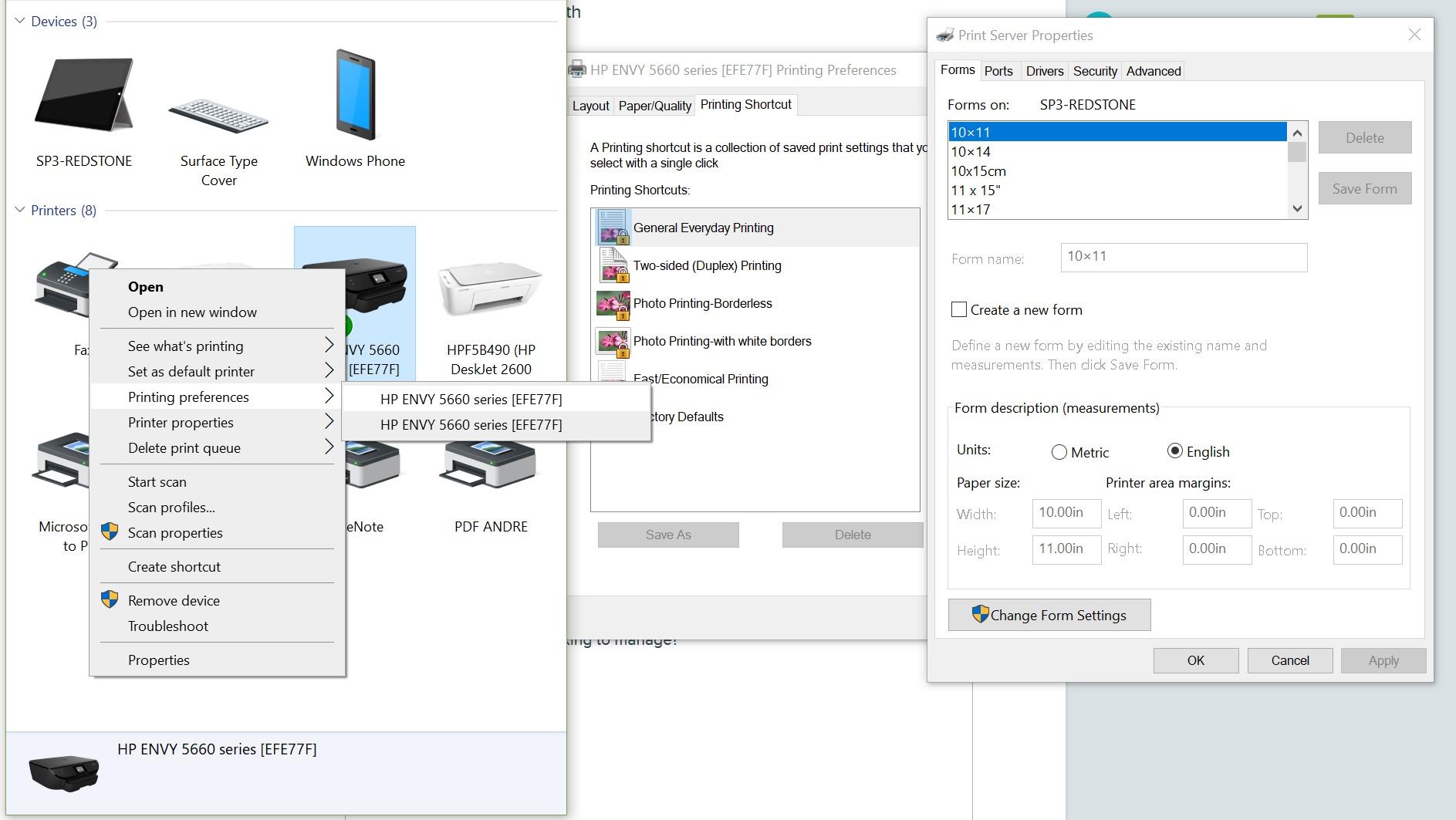1456x820 pixels.
Task: Close the Print Server Properties dialog
Action: pyautogui.click(x=1414, y=35)
